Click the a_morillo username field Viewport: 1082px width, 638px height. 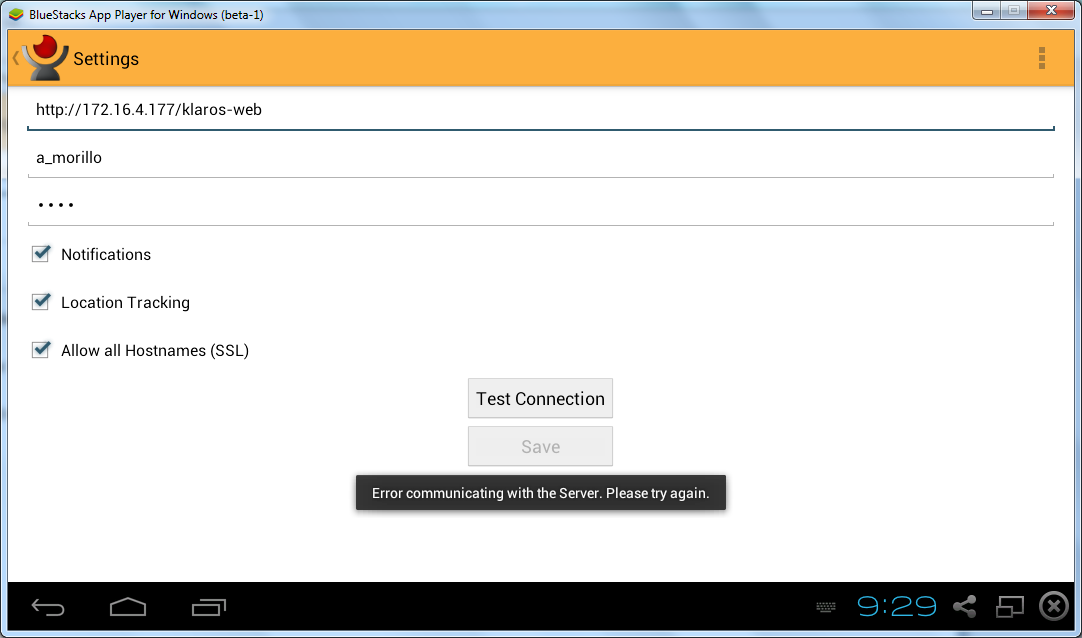(540, 158)
